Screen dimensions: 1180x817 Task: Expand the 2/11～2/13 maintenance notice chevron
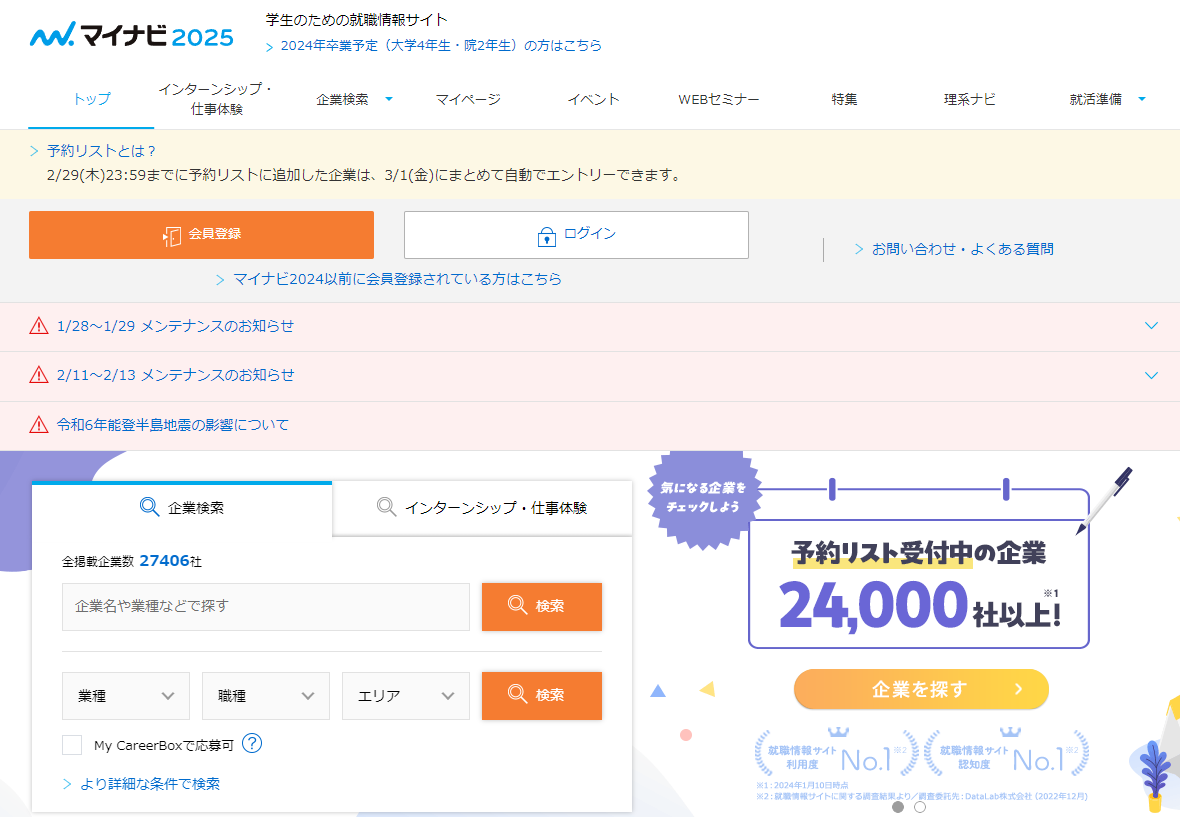(x=1151, y=376)
